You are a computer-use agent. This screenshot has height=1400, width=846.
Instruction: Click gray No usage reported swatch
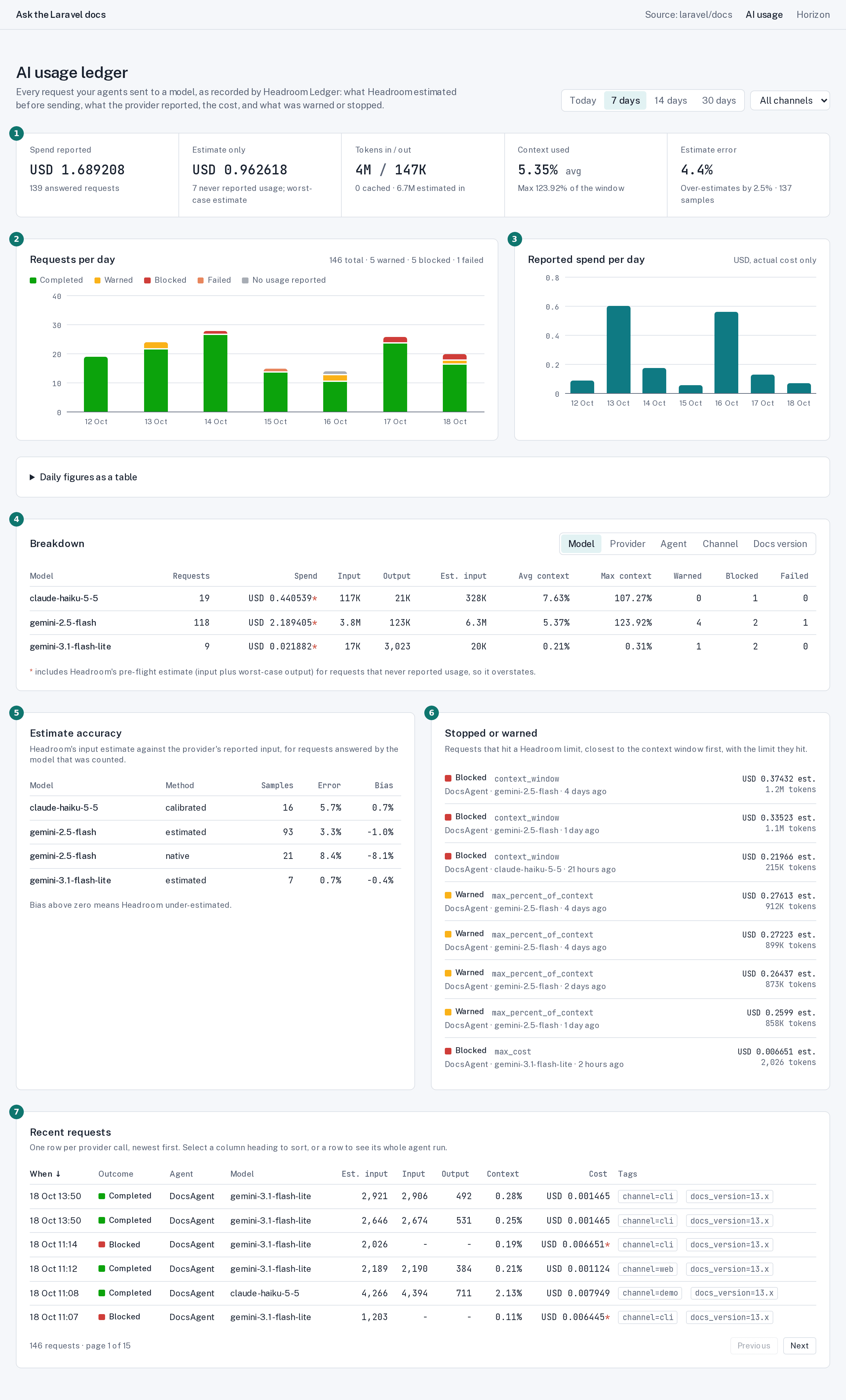coord(245,280)
